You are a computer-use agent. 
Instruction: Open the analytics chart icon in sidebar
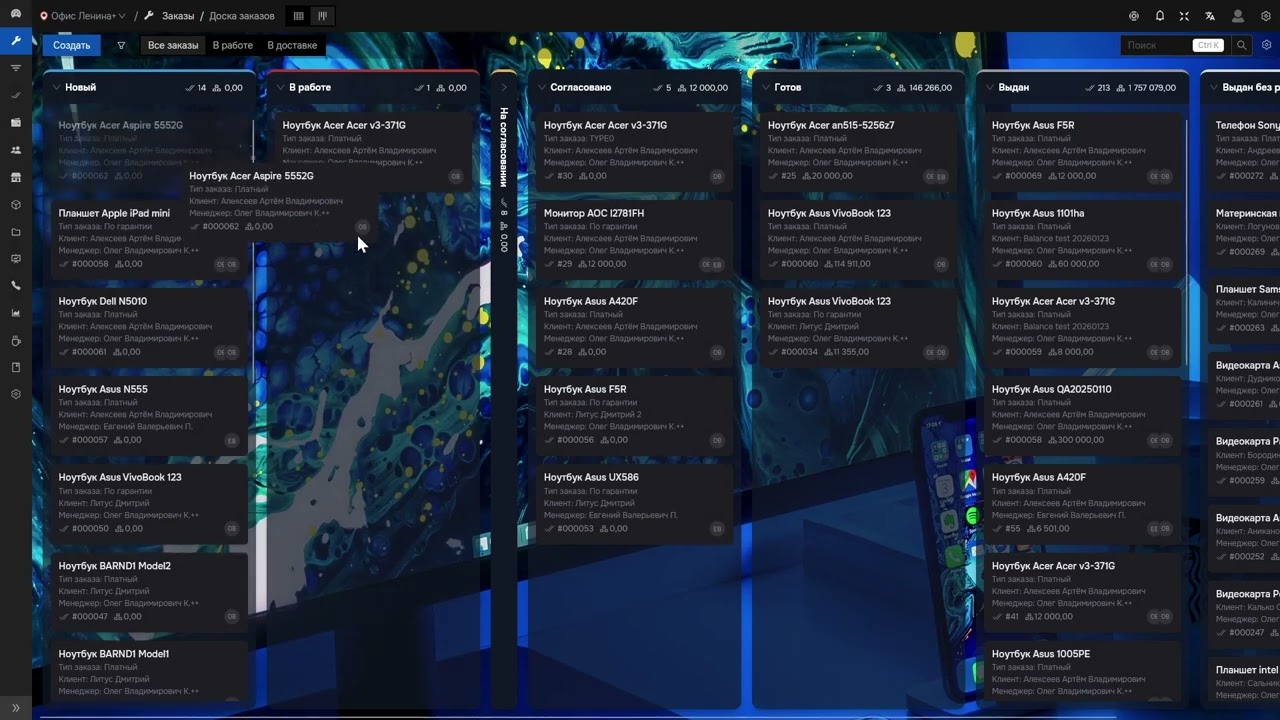15,313
